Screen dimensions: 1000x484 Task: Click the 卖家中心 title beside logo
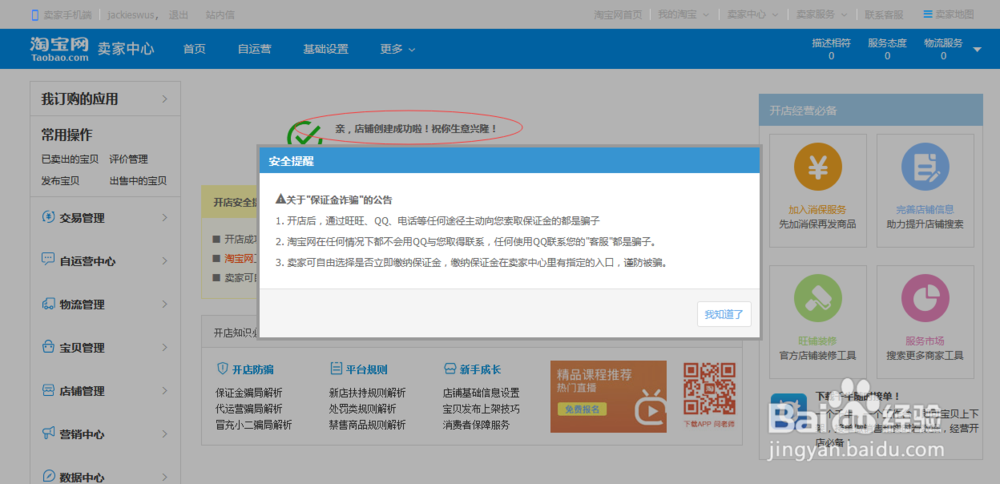tap(126, 49)
